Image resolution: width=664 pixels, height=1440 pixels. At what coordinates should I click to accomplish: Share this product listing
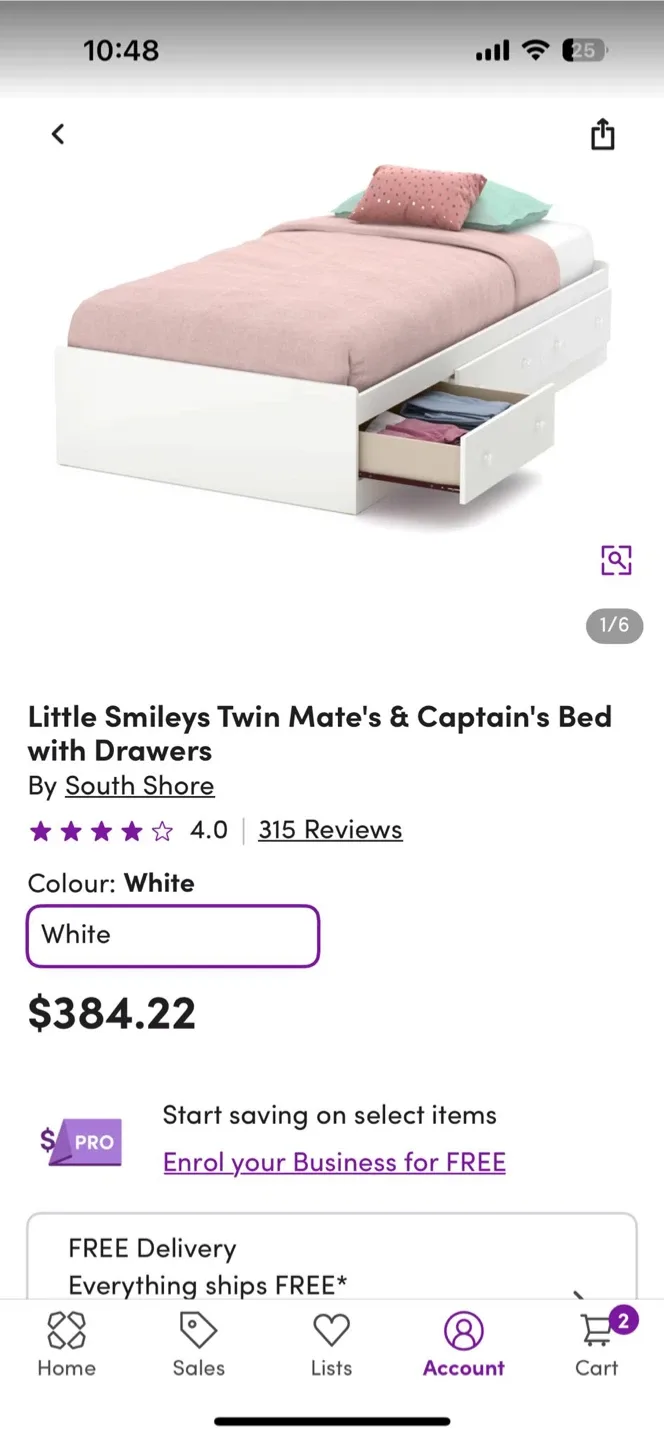pos(602,133)
